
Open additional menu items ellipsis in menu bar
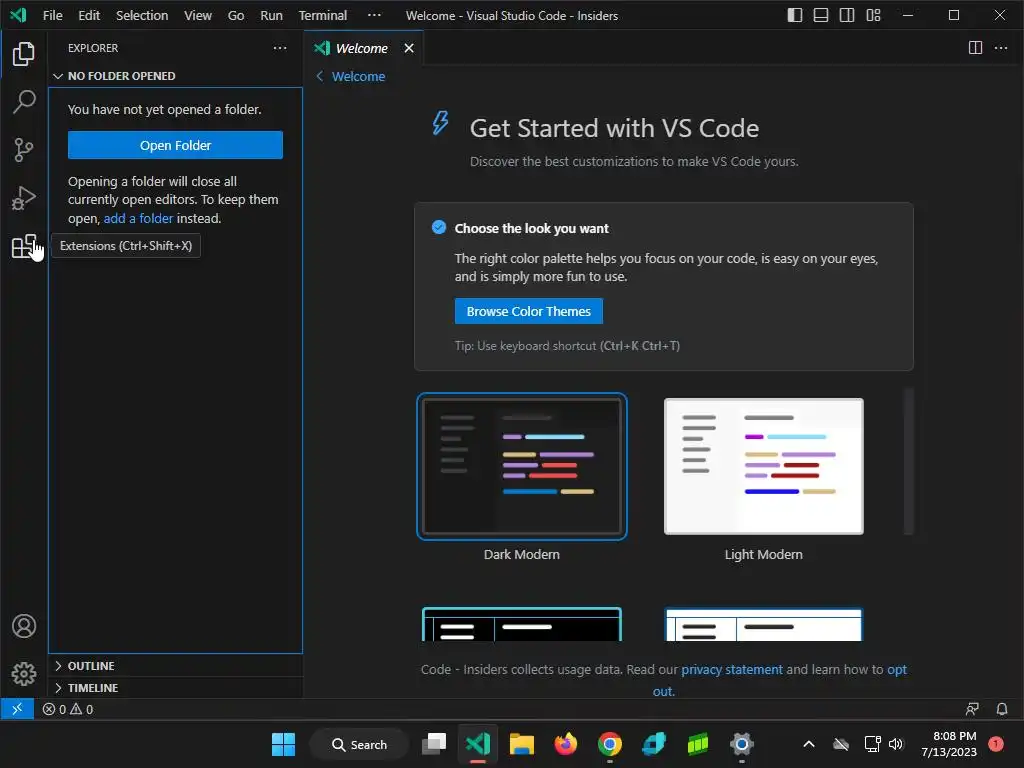[374, 15]
